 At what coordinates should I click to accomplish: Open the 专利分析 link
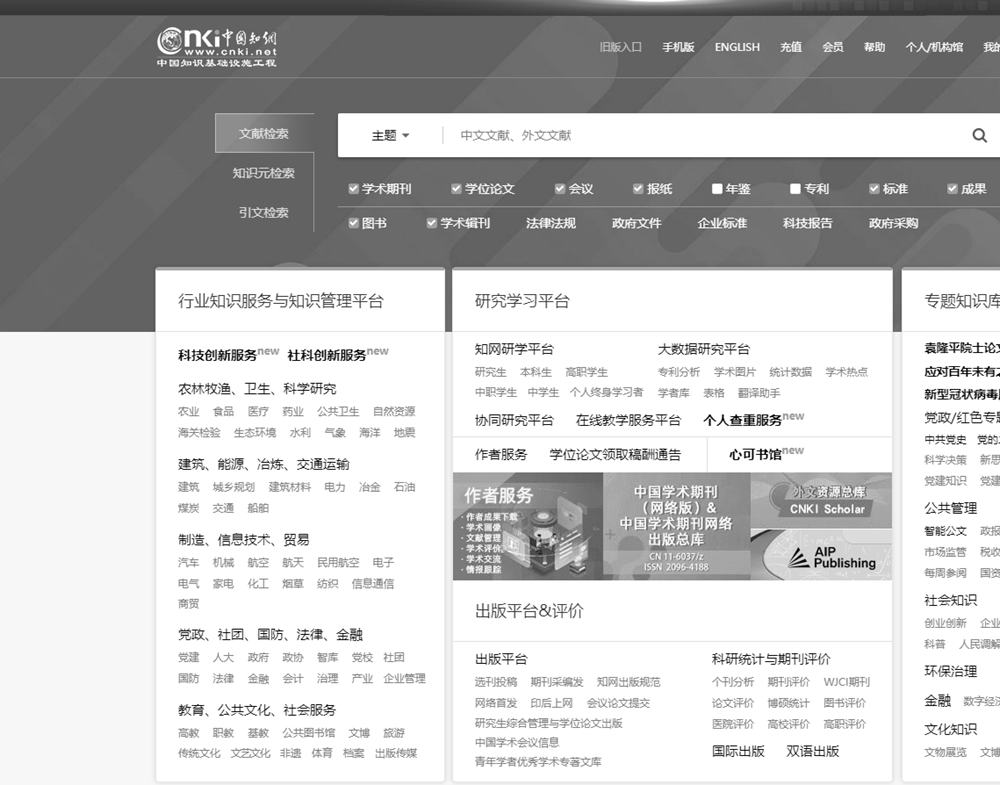coord(679,372)
